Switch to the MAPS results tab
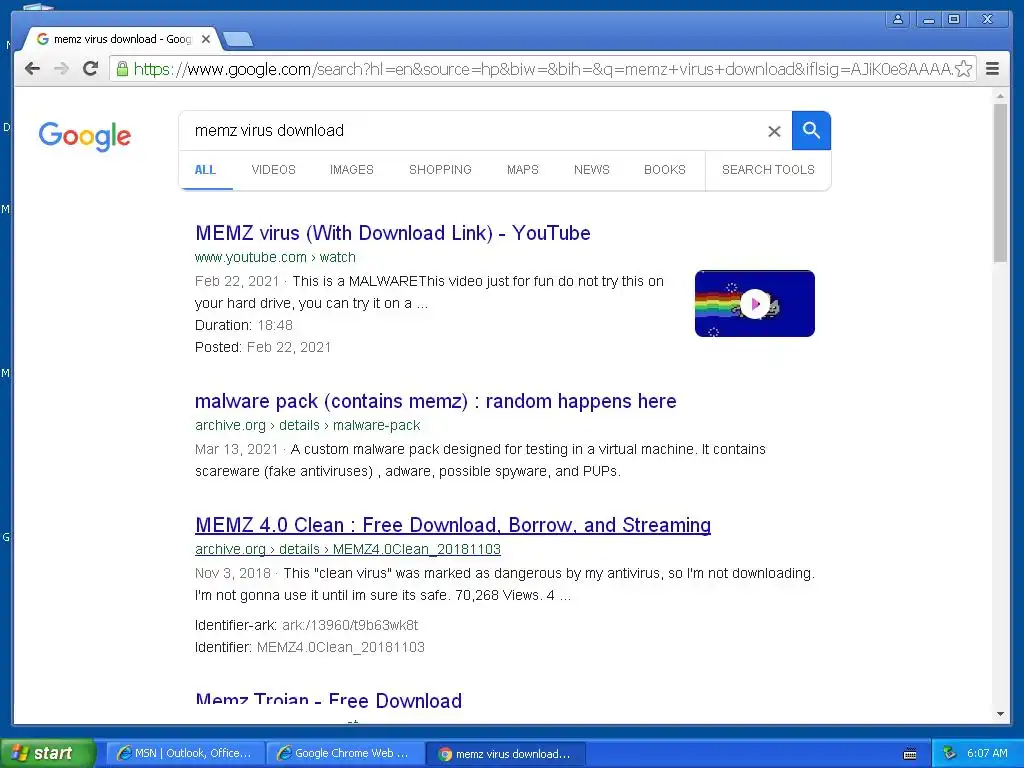This screenshot has height=768, width=1024. pos(522,170)
